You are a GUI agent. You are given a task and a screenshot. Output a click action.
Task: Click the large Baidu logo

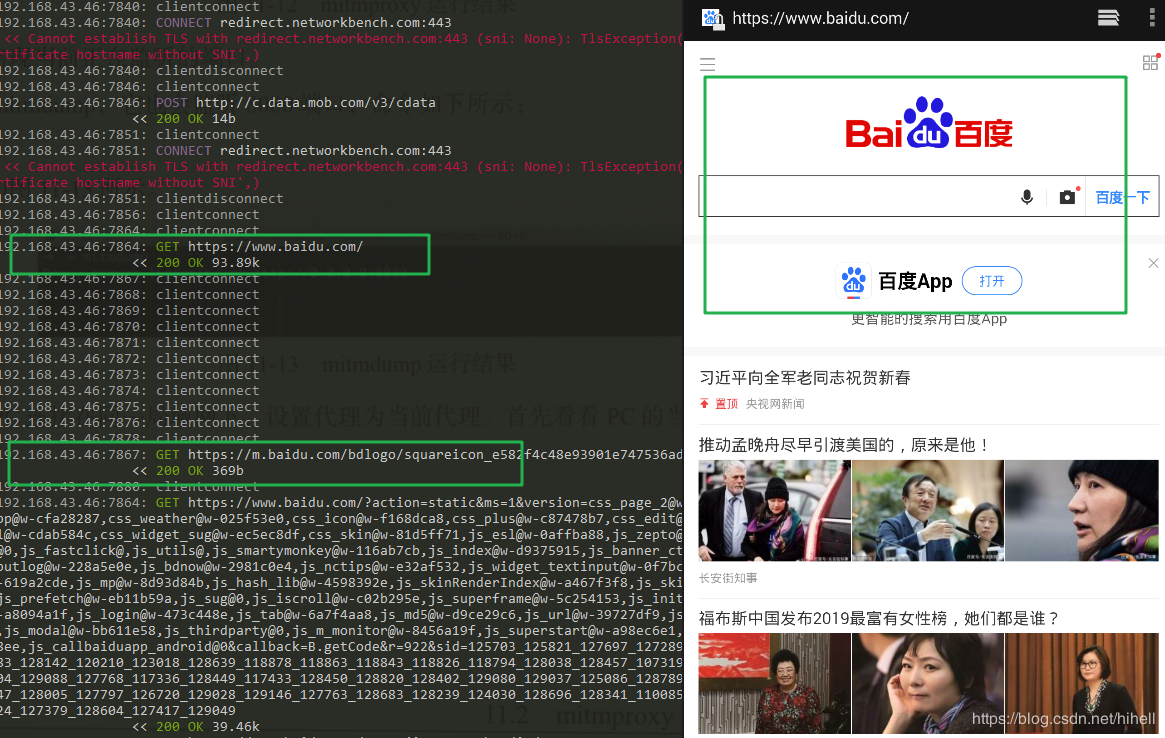pos(928,124)
